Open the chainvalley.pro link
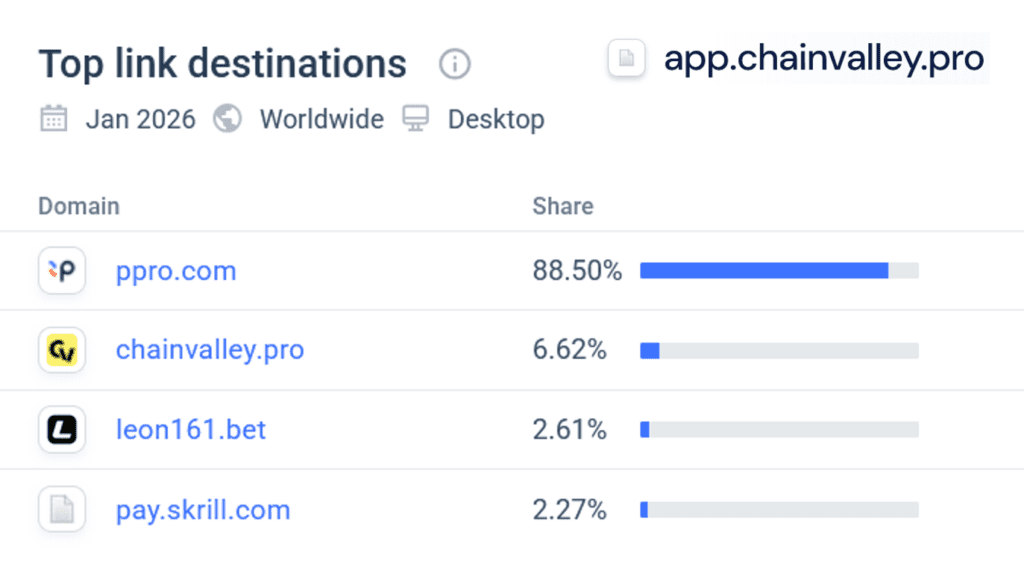This screenshot has height=579, width=1024. [209, 350]
